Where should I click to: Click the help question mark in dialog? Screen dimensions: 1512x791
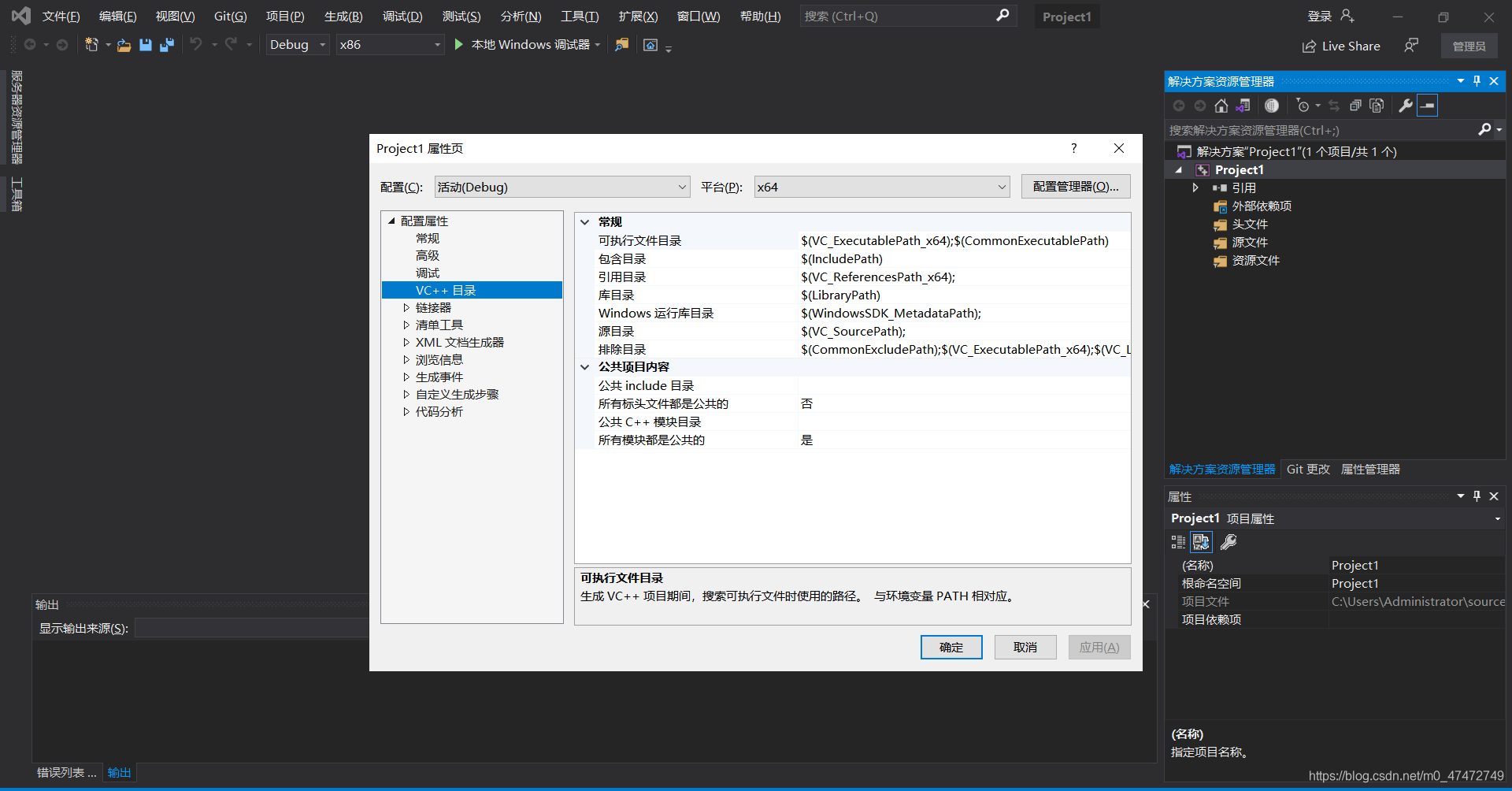[x=1073, y=148]
